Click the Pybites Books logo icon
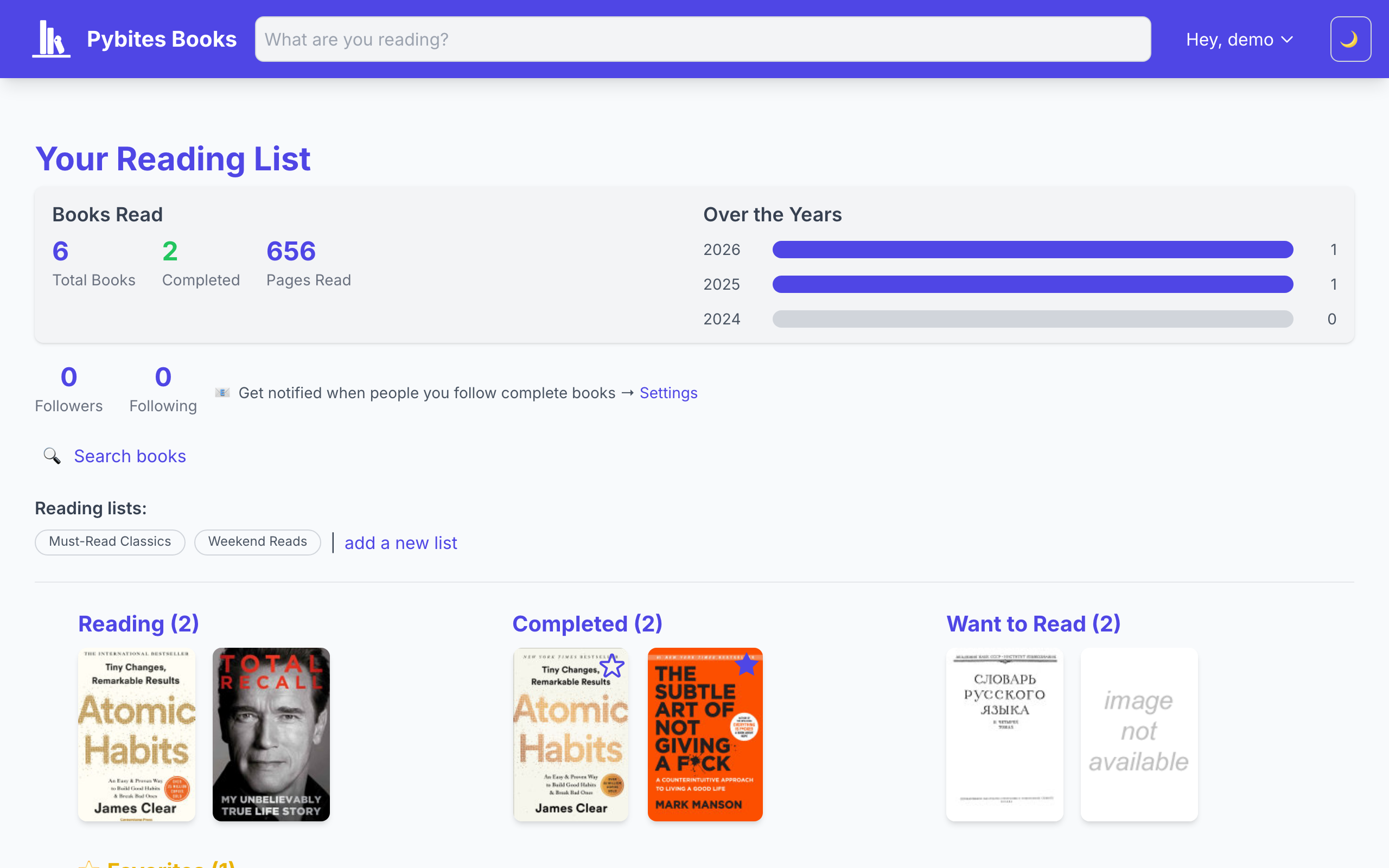Screen dimensions: 1389x868 coord(51,39)
